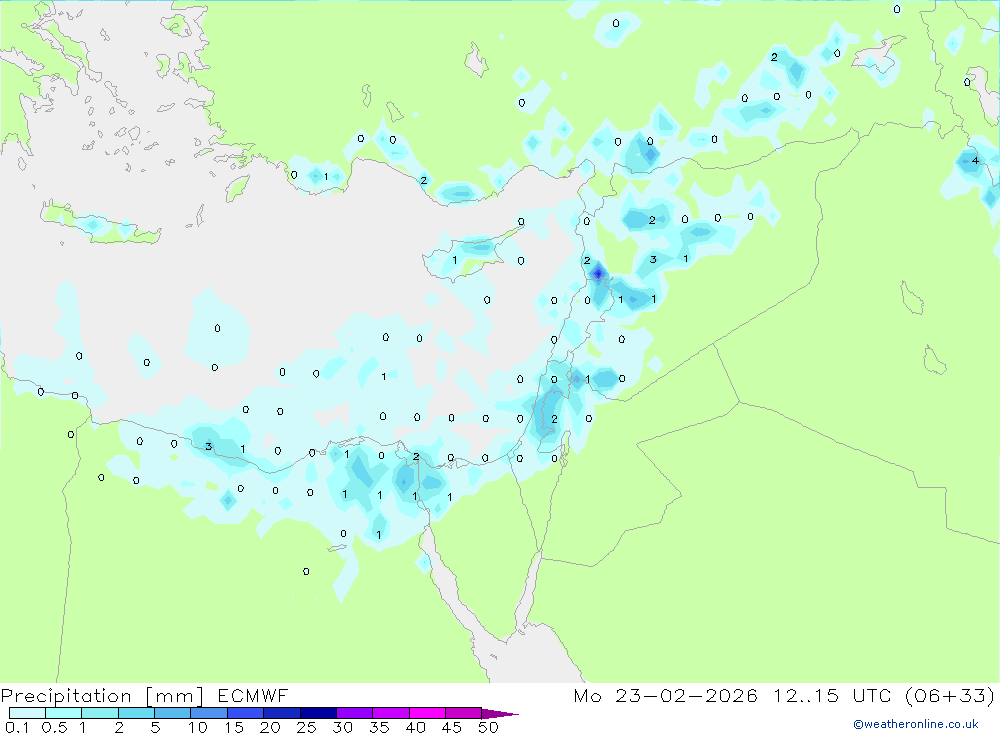This screenshot has height=733, width=1000.
Task: Click the 20–25 mm dark blue swatch
Action: point(282,713)
